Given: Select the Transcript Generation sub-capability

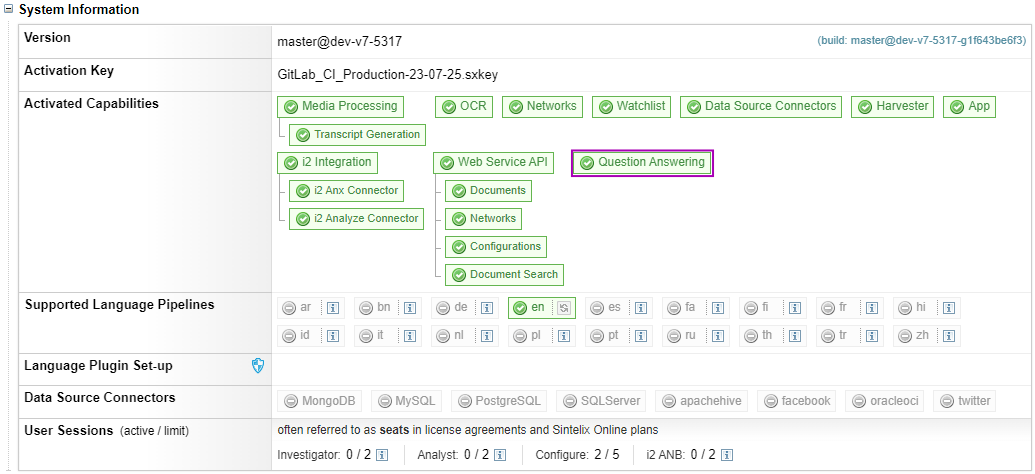Looking at the screenshot, I should click(357, 135).
